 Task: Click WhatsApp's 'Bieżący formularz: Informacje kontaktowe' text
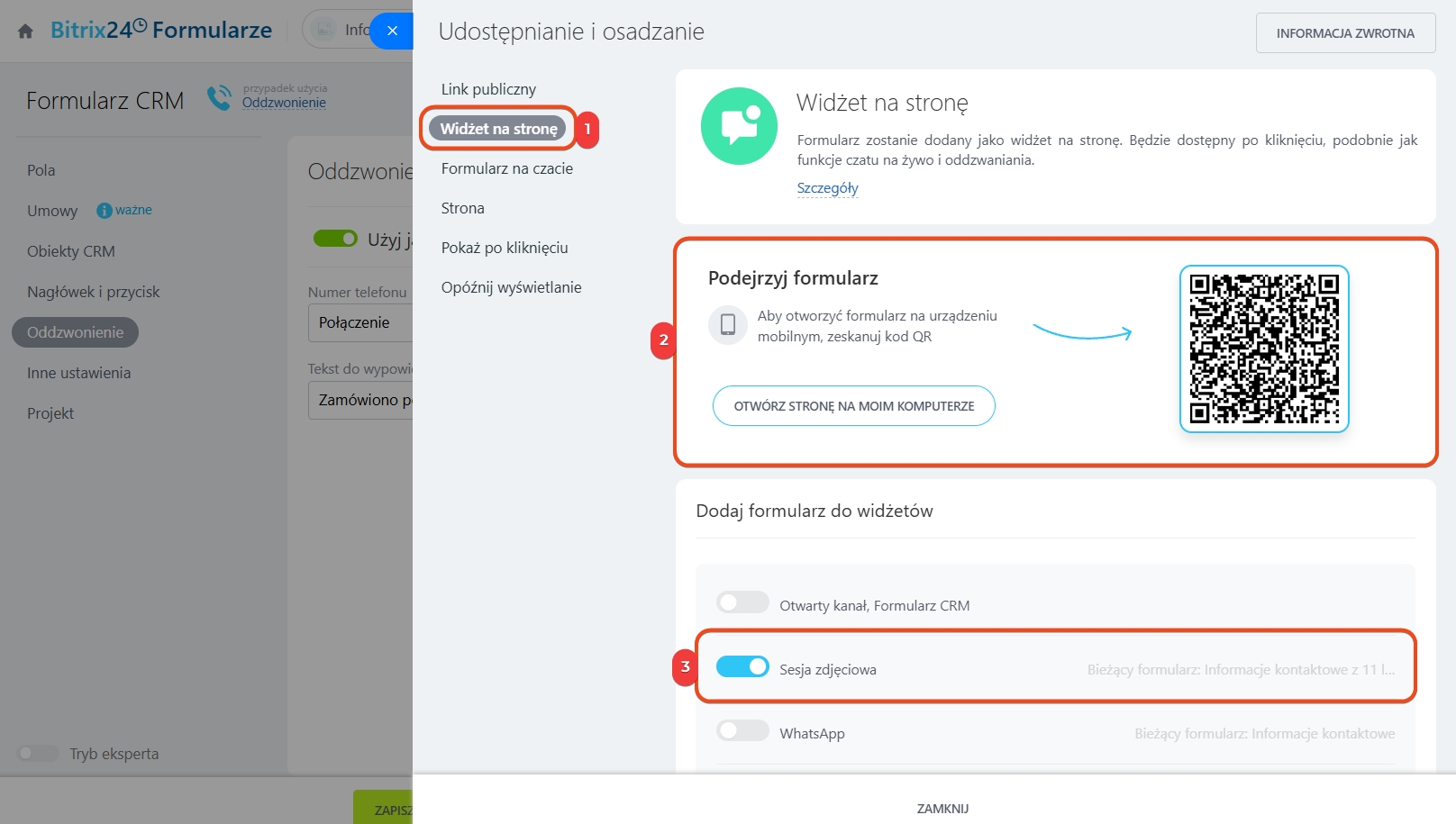coord(1265,733)
